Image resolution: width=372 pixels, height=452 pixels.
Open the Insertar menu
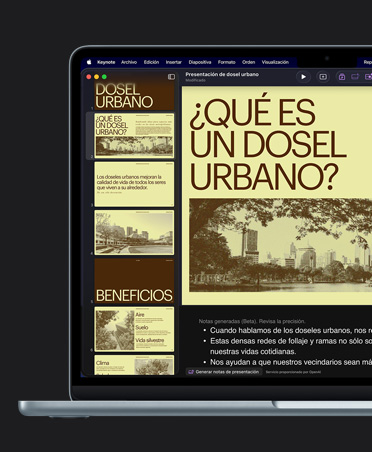(174, 62)
